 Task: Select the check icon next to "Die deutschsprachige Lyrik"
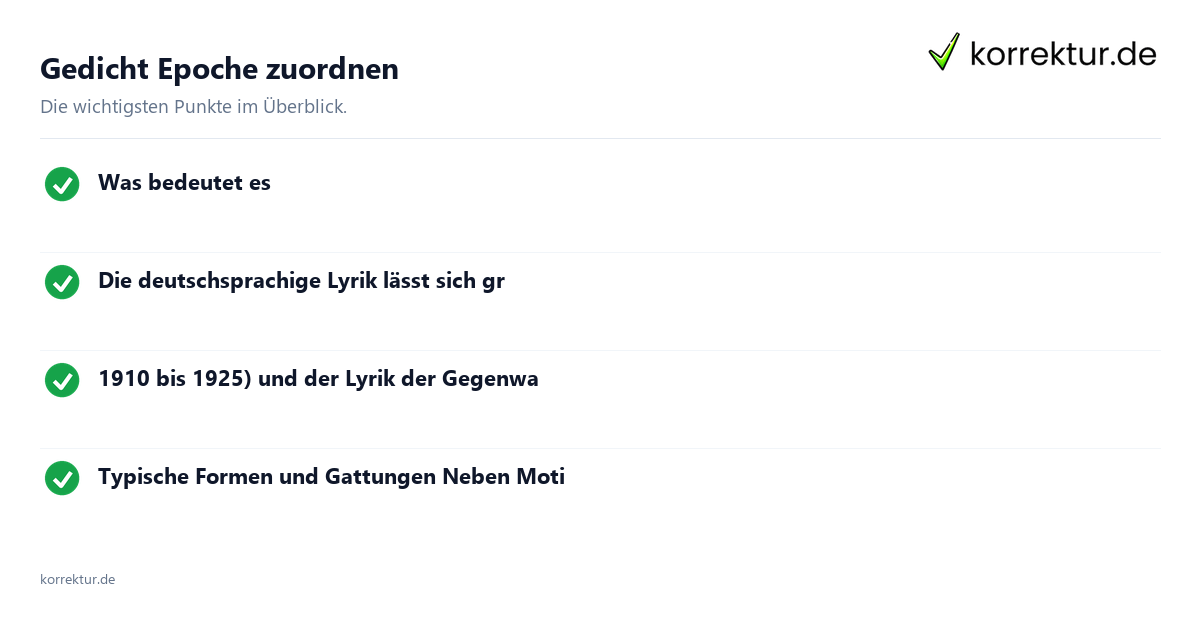click(x=62, y=282)
